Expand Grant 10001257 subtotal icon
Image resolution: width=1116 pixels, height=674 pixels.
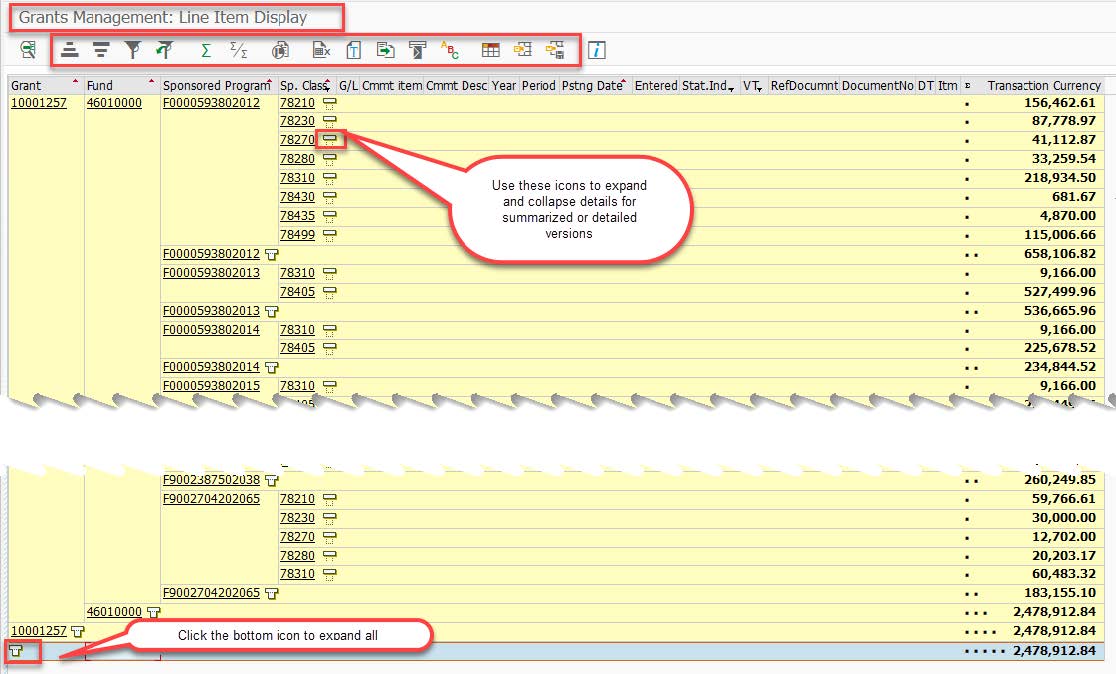[x=78, y=631]
